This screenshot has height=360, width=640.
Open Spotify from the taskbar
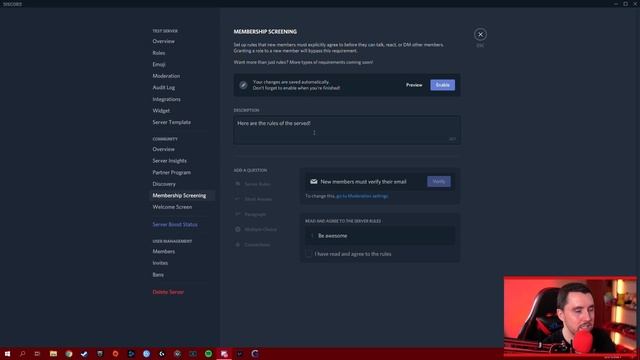209,353
